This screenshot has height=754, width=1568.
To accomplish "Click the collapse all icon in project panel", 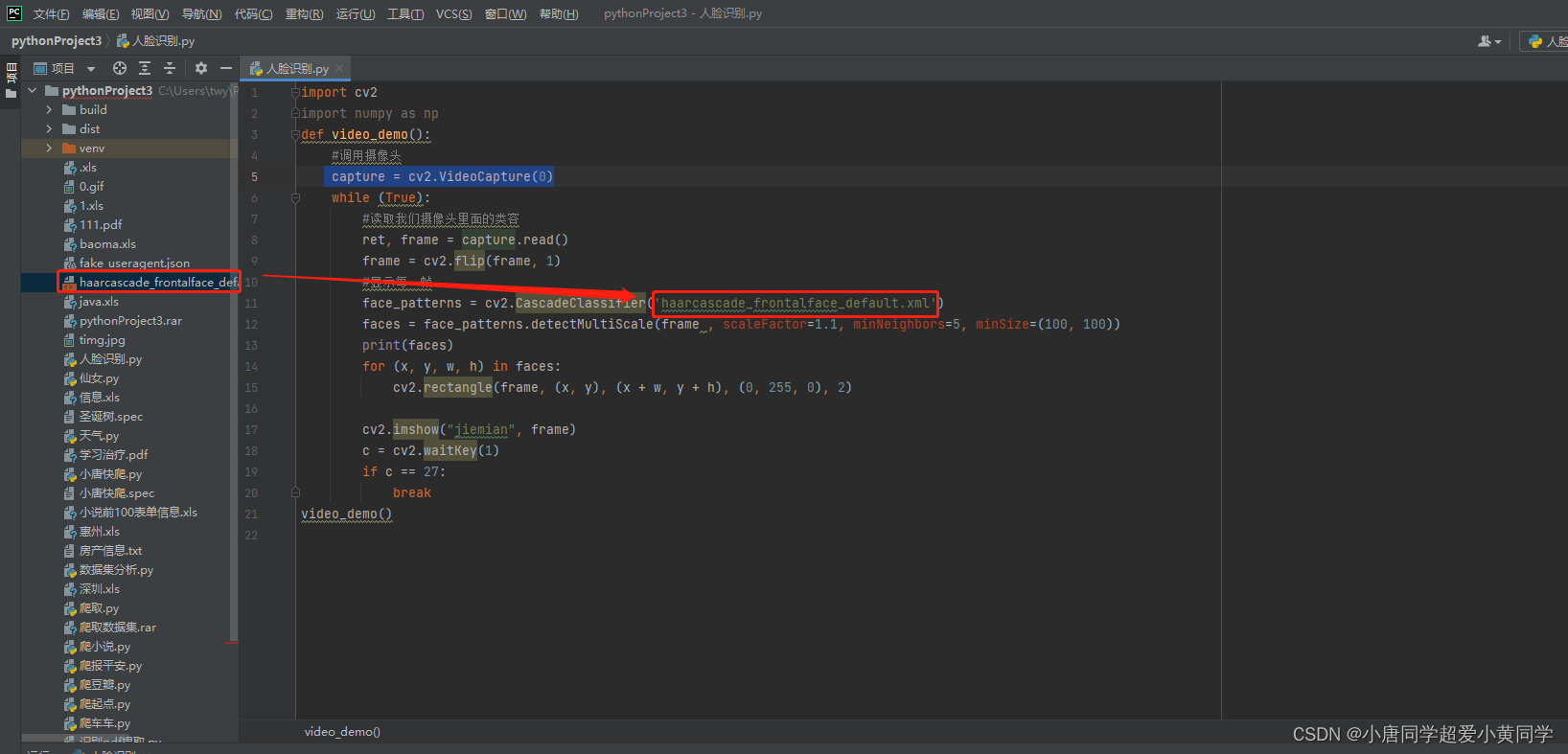I will click(170, 68).
